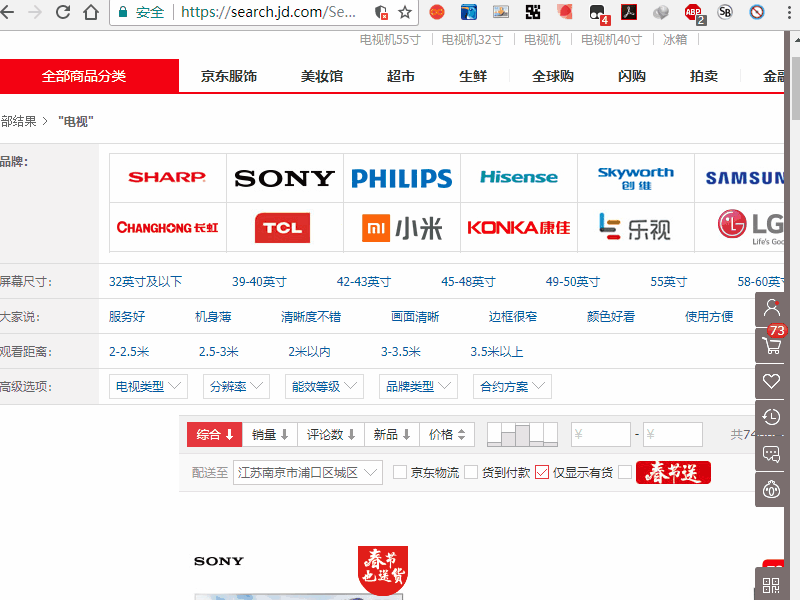Expand the 能效等级 dropdown
800x600 pixels.
(324, 387)
